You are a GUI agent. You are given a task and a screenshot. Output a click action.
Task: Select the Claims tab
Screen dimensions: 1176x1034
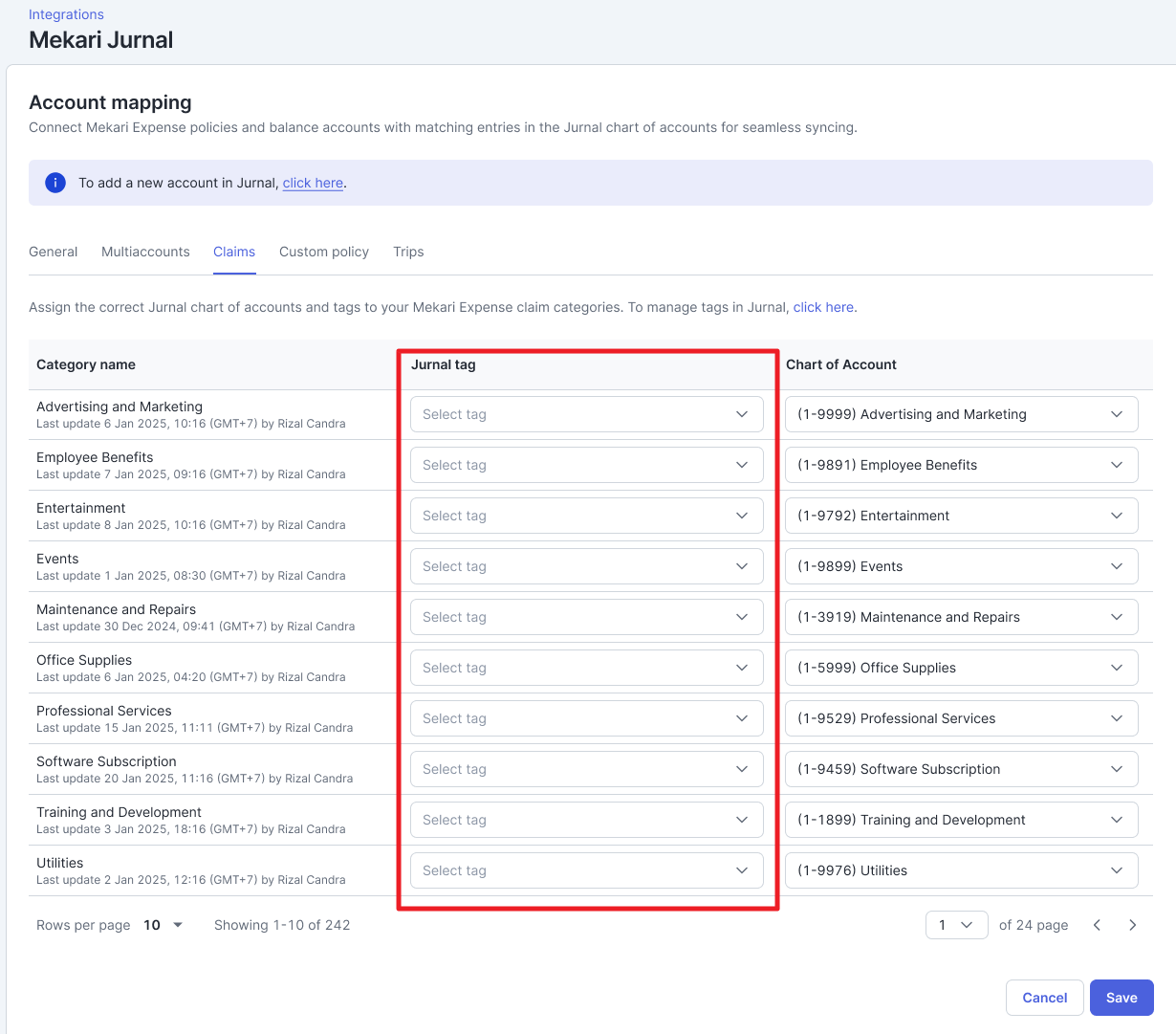coord(234,252)
